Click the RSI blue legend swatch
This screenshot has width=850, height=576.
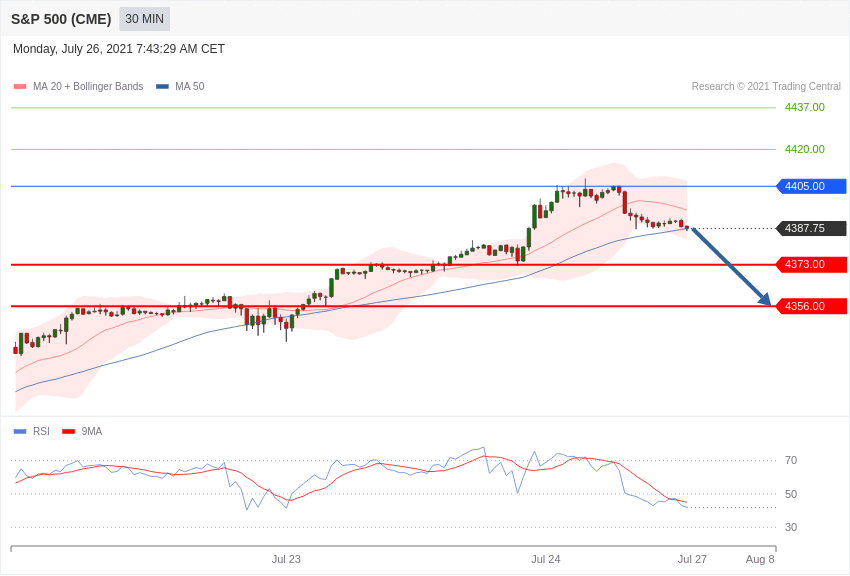tap(20, 432)
